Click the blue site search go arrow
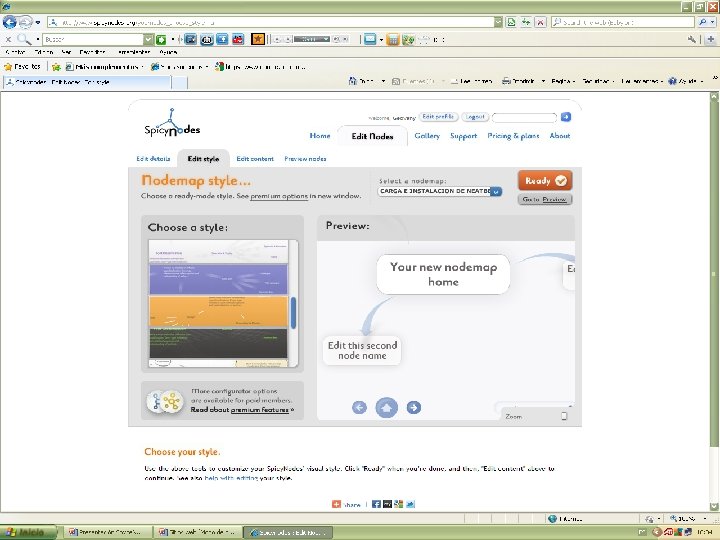The height and width of the screenshot is (540, 720). tap(566, 117)
